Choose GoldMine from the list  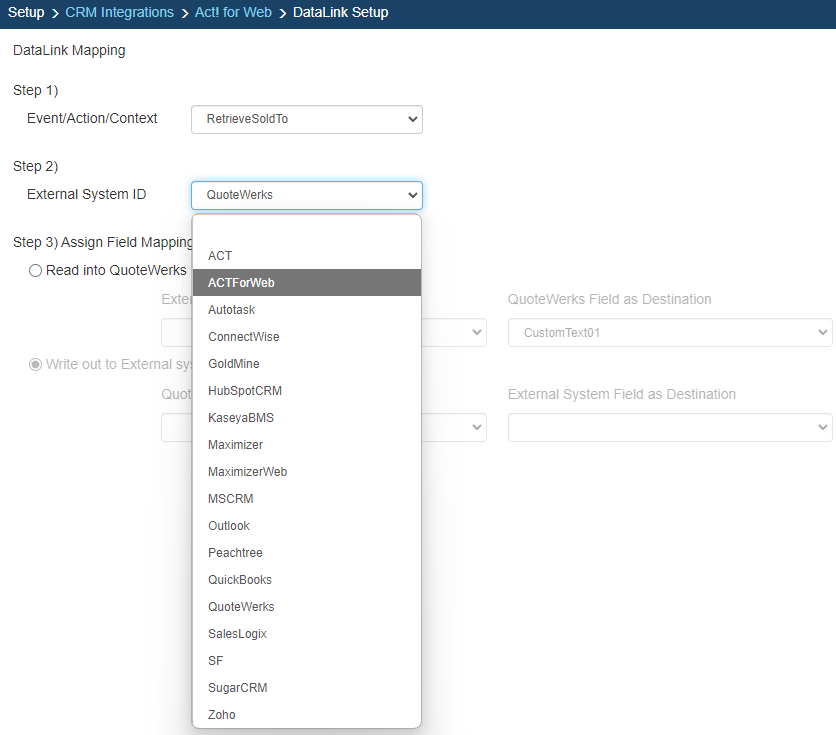tap(233, 364)
